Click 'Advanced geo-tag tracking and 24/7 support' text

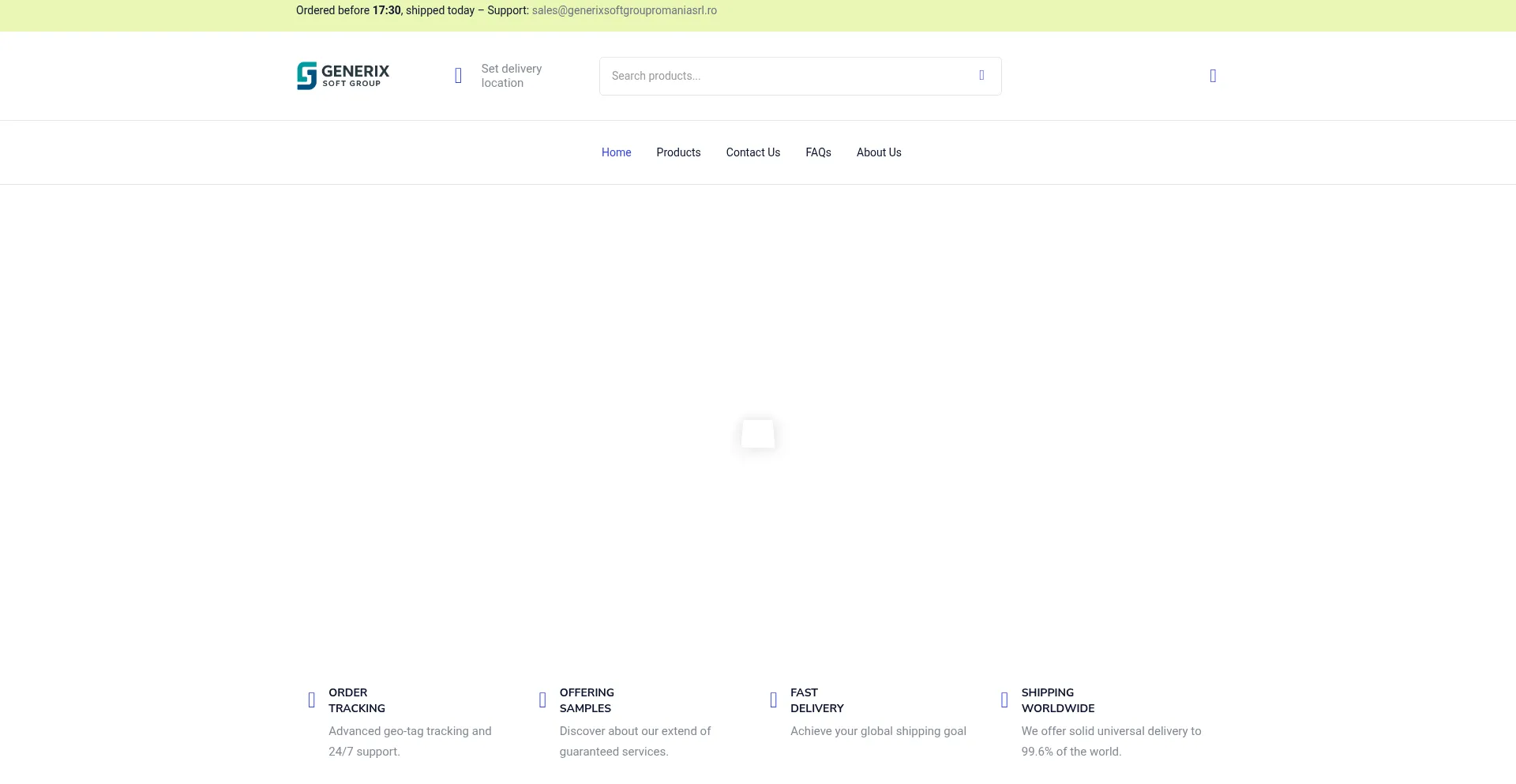tap(410, 741)
